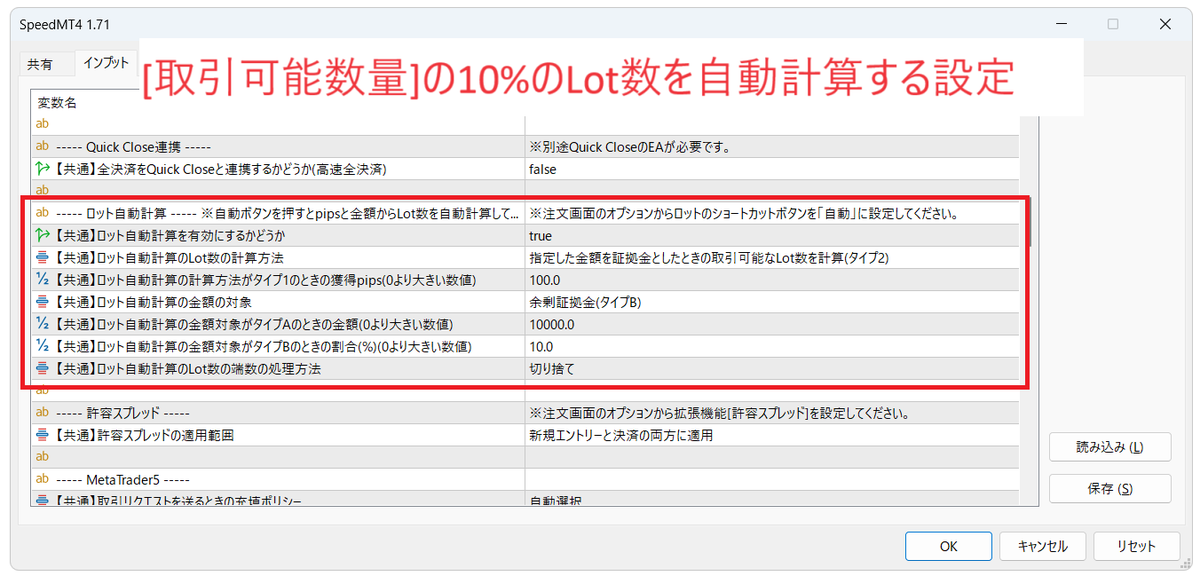Click the enum icon for Lot数の端数の処理方法
The image size is (1200, 576).
42,368
